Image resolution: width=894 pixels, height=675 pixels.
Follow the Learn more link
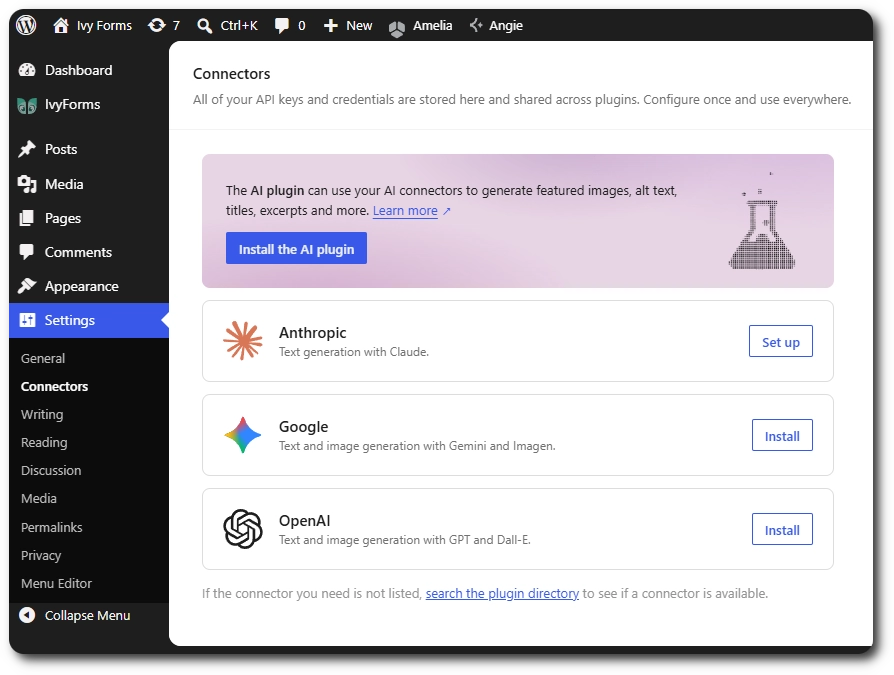[405, 210]
